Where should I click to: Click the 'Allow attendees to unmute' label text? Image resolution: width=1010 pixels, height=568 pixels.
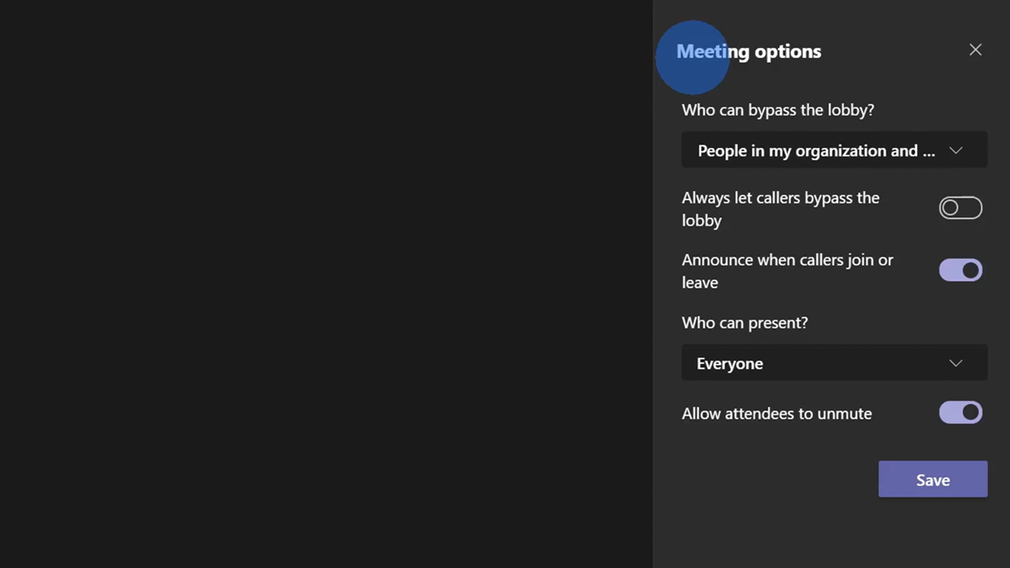(776, 414)
